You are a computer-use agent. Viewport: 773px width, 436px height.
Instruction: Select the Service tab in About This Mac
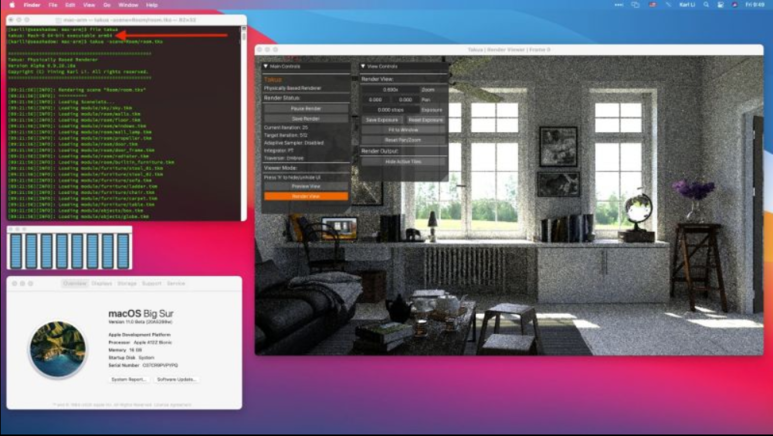pyautogui.click(x=176, y=284)
